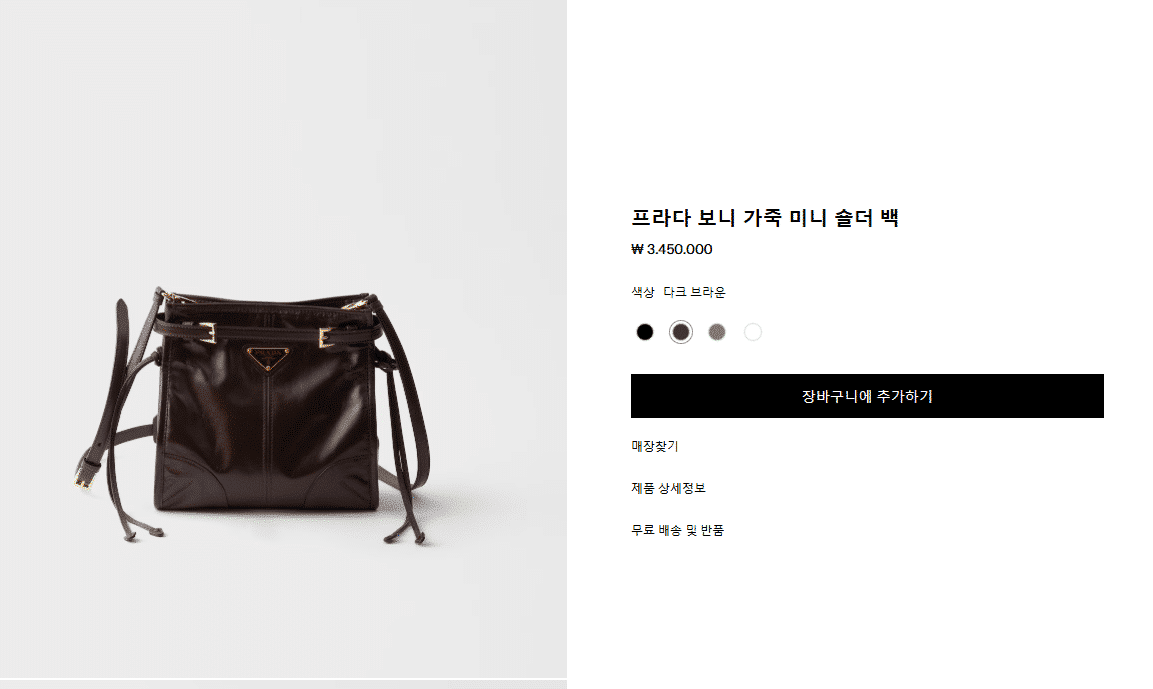This screenshot has width=1153, height=689.
Task: Pick the taupe gray color option
Action: (x=717, y=332)
